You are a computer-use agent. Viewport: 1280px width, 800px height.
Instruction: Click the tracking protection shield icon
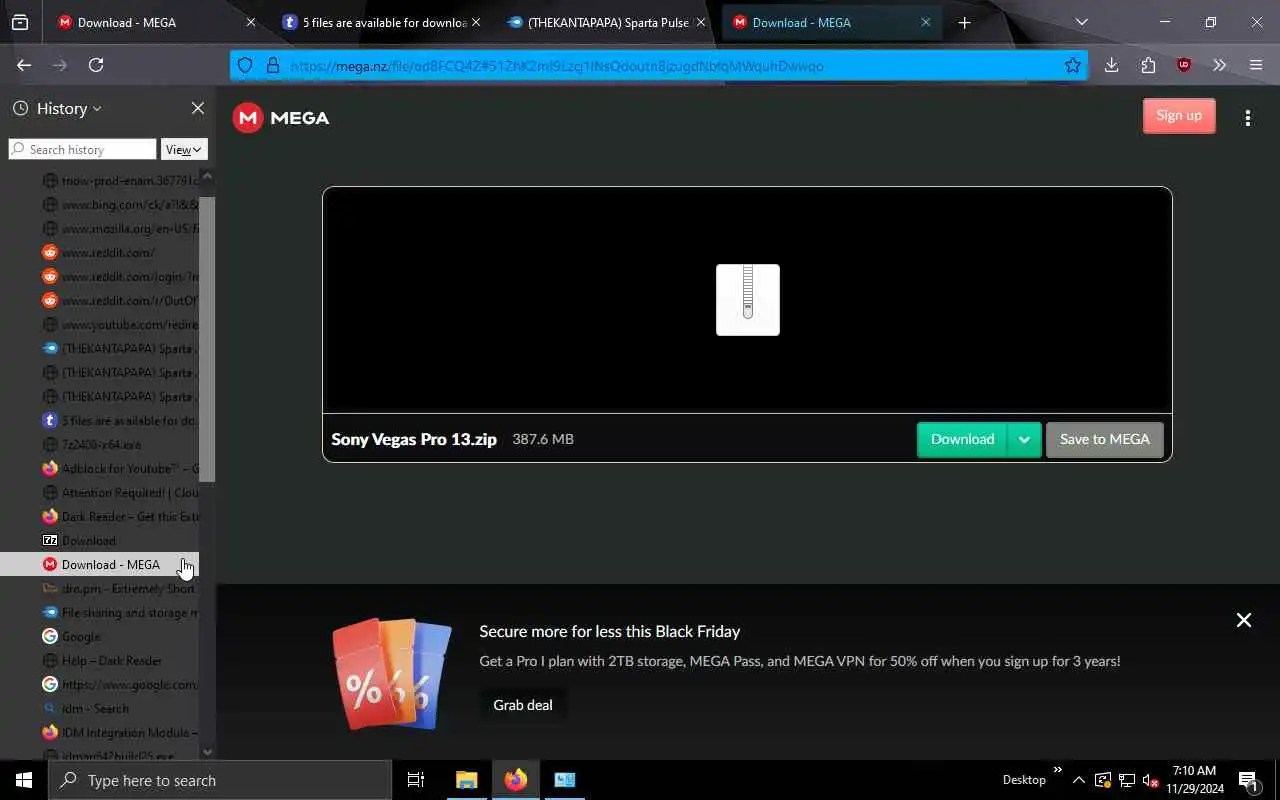tap(245, 65)
